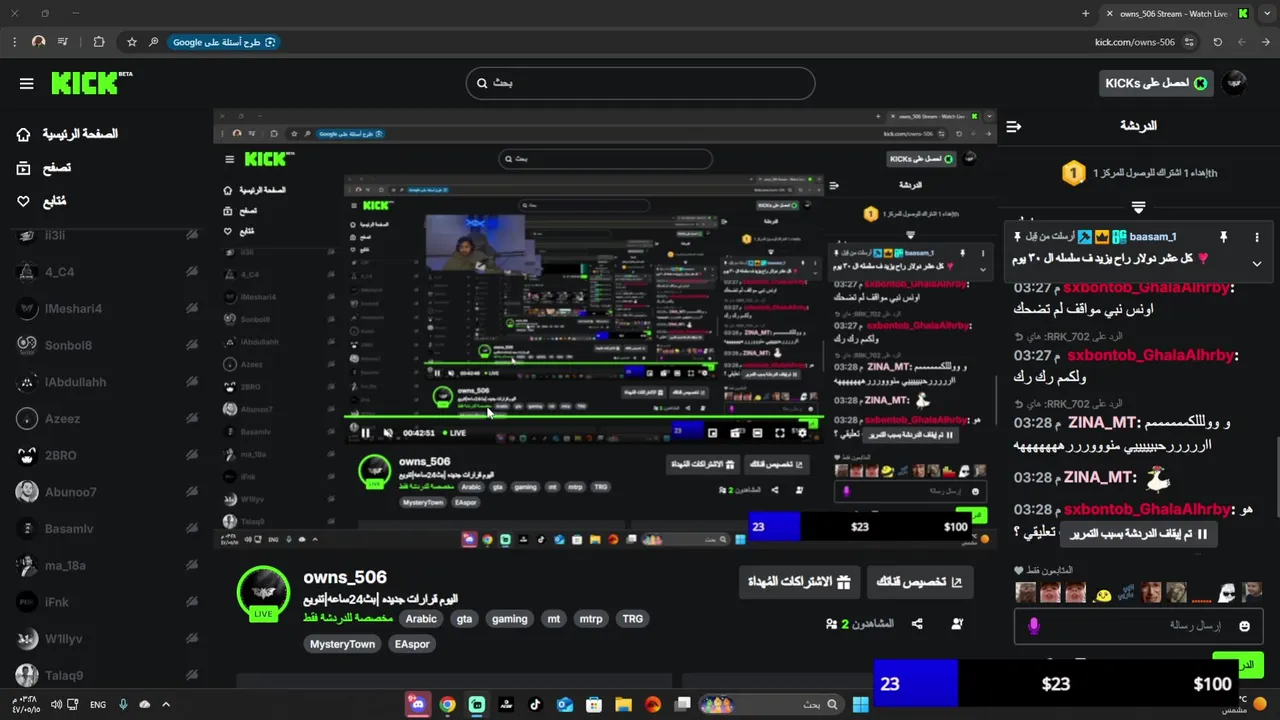Expand the leaderboard chevron under gift banner
This screenshot has width=1280, height=720.
pos(1138,207)
